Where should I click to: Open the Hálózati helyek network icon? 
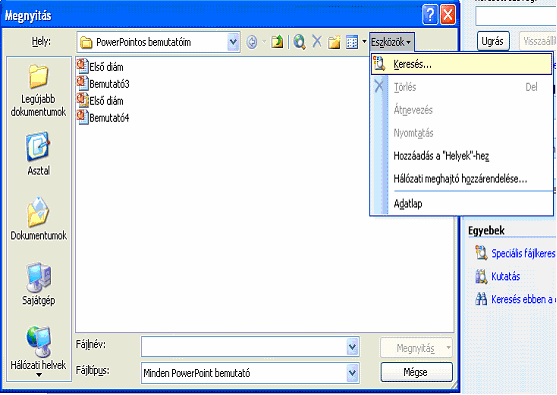38,342
